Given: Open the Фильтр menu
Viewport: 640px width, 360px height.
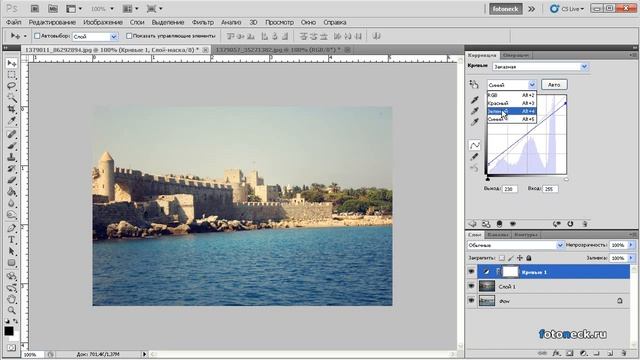Looking at the screenshot, I should [203, 22].
